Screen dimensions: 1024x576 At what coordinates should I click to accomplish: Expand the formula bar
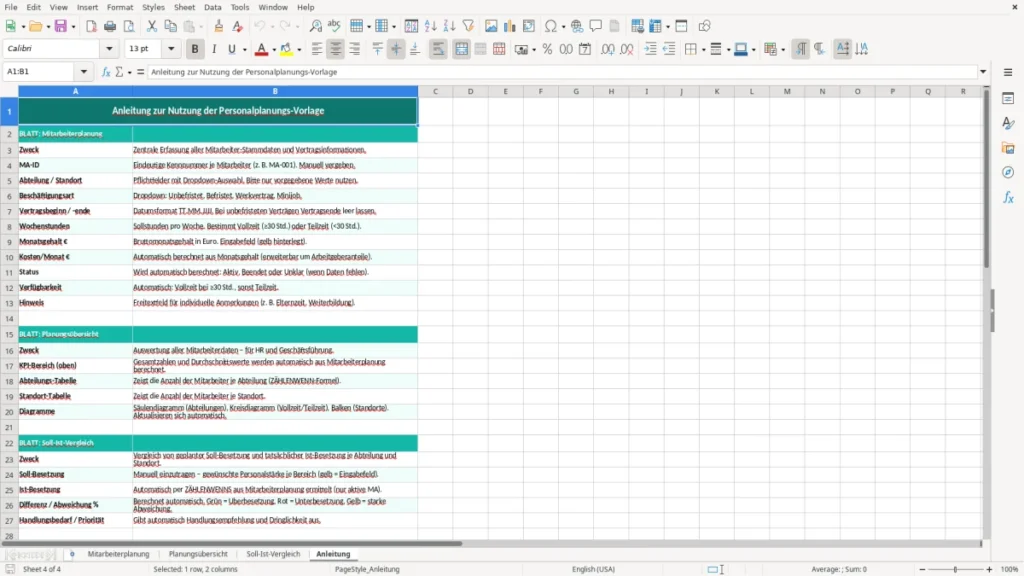(x=983, y=72)
